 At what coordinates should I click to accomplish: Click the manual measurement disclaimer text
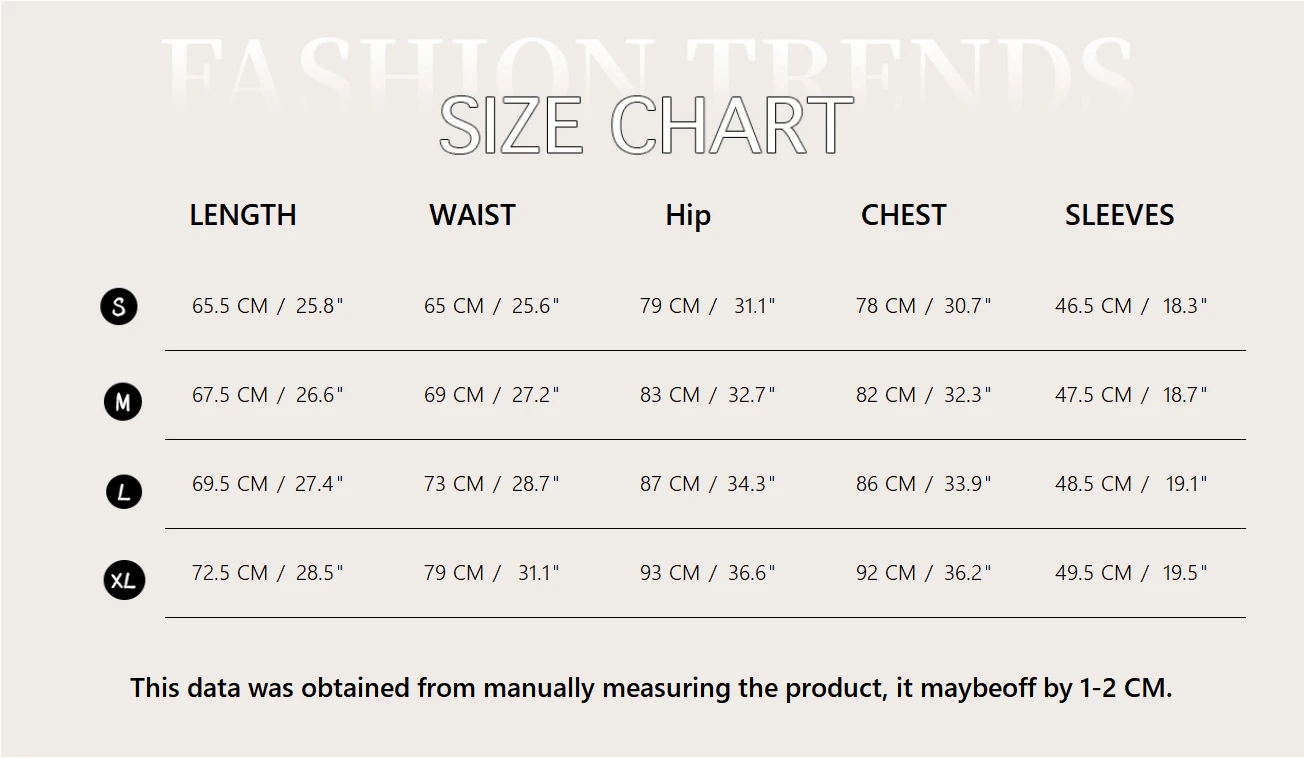click(651, 688)
